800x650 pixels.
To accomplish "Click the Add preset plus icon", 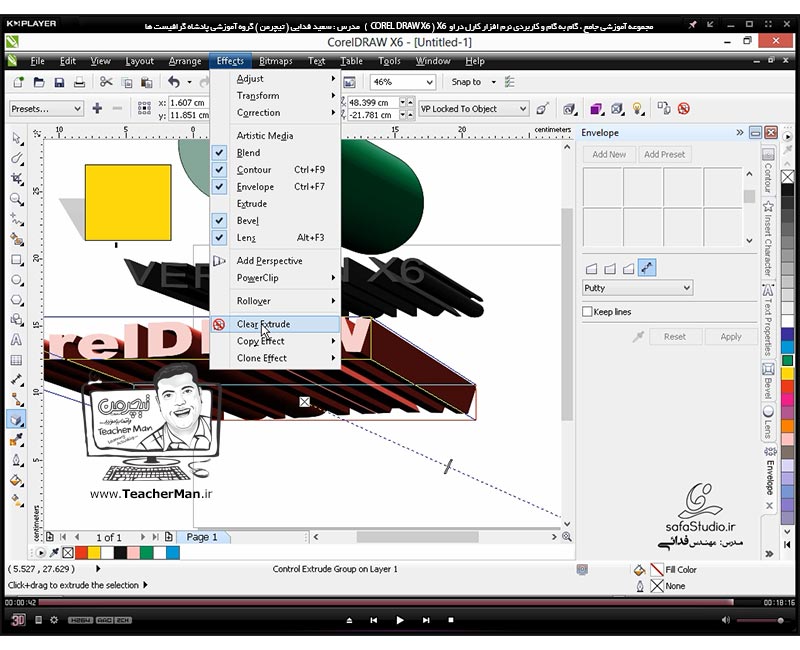I will (97, 108).
